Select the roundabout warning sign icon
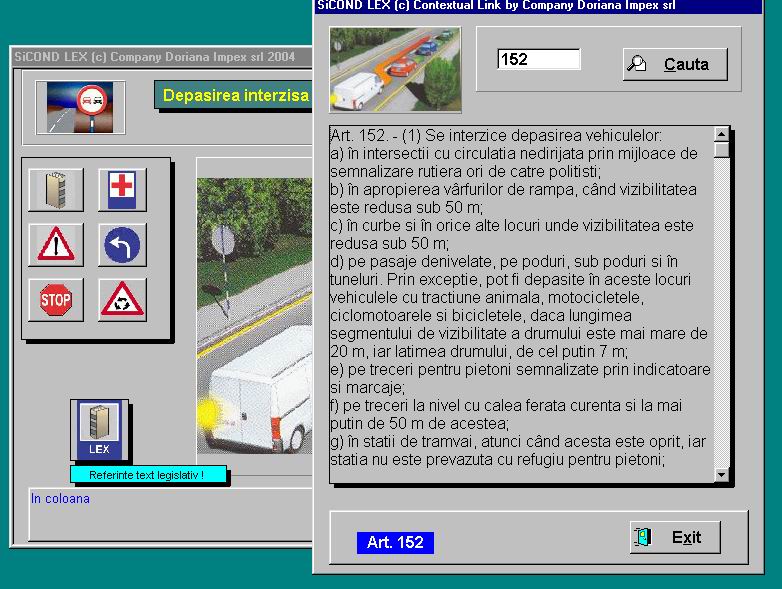782x589 pixels. point(122,299)
